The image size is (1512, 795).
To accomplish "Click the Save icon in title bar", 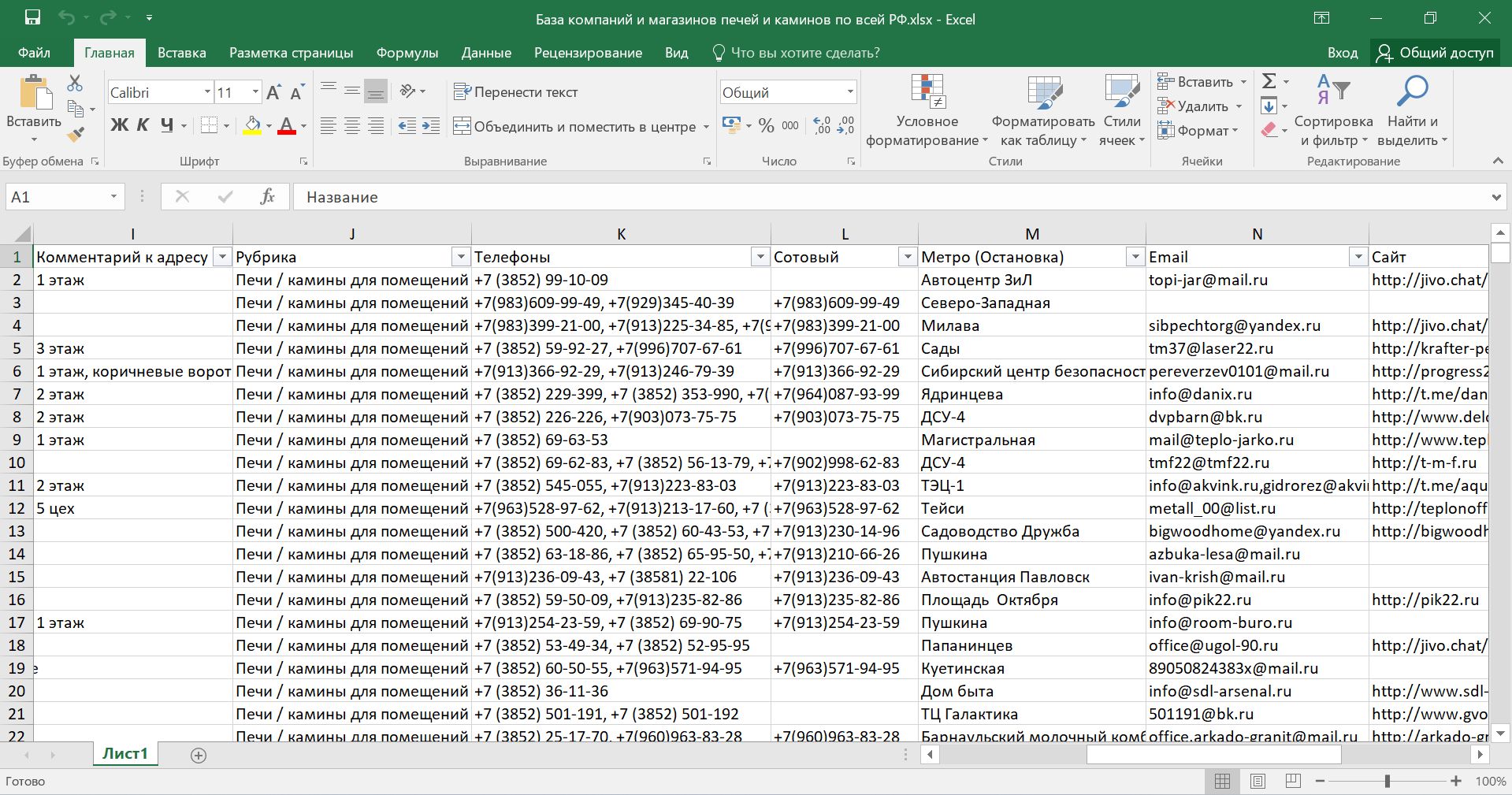I will (32, 18).
